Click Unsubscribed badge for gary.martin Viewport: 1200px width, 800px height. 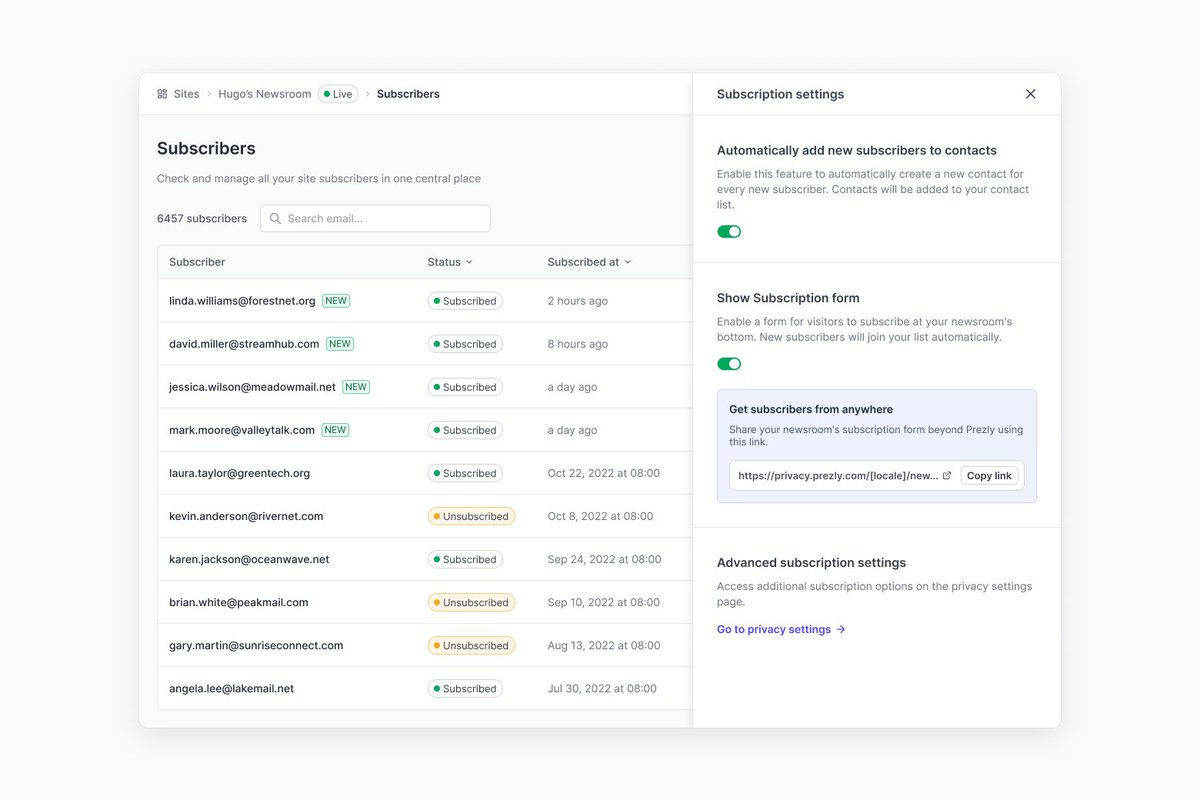click(471, 645)
